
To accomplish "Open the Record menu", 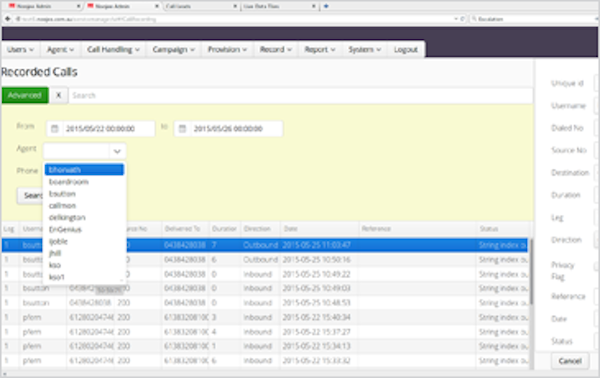I will [x=276, y=49].
